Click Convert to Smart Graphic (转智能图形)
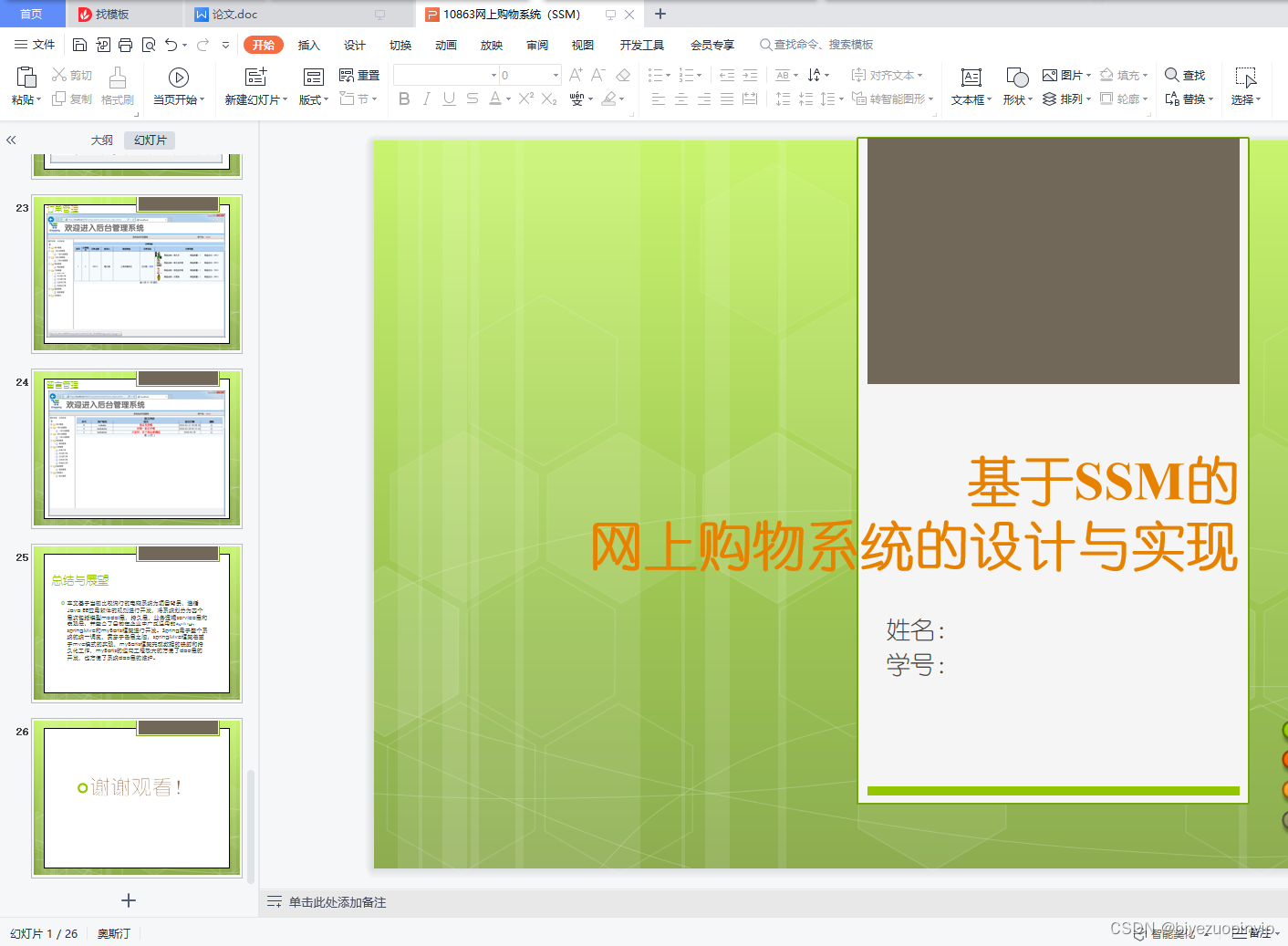This screenshot has height=946, width=1288. 892,99
